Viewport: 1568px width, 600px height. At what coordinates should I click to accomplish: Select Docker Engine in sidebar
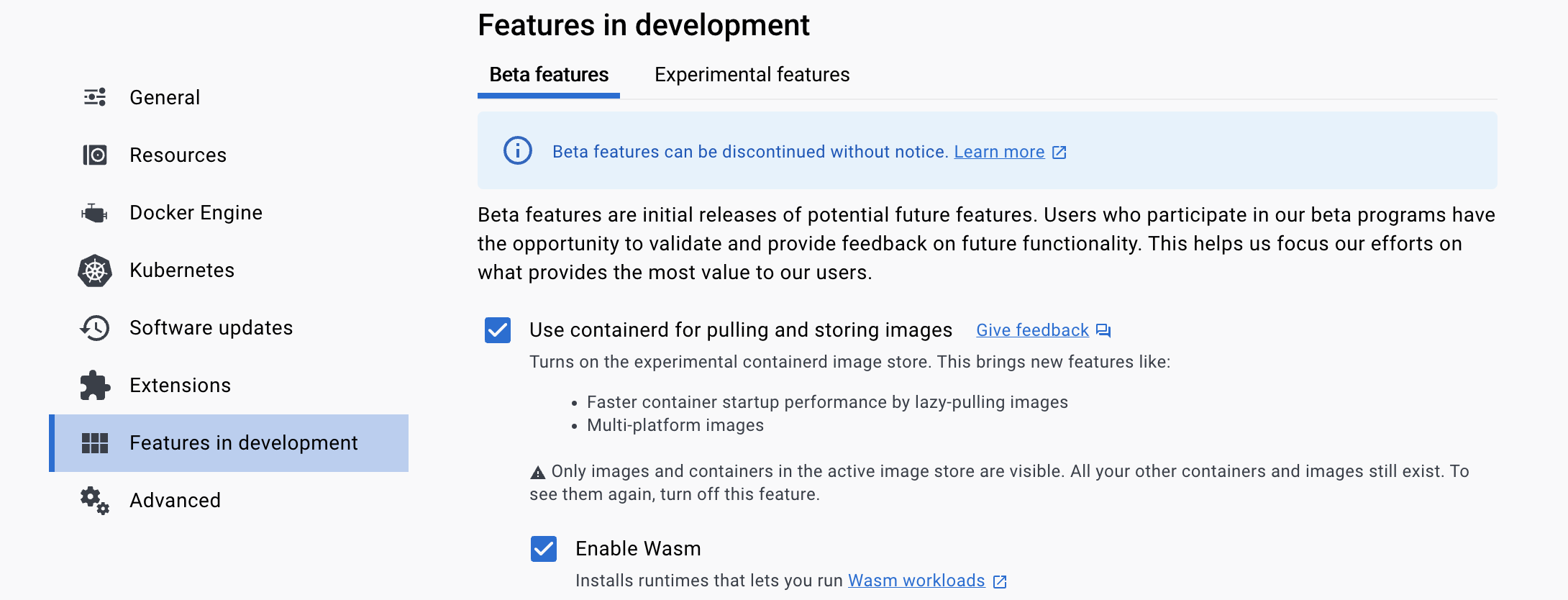pos(229,212)
